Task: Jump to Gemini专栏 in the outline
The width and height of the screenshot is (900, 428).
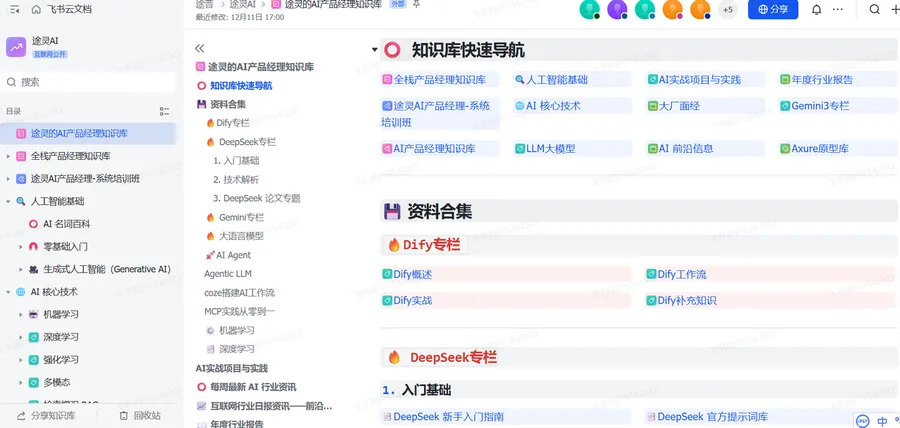Action: 241,217
